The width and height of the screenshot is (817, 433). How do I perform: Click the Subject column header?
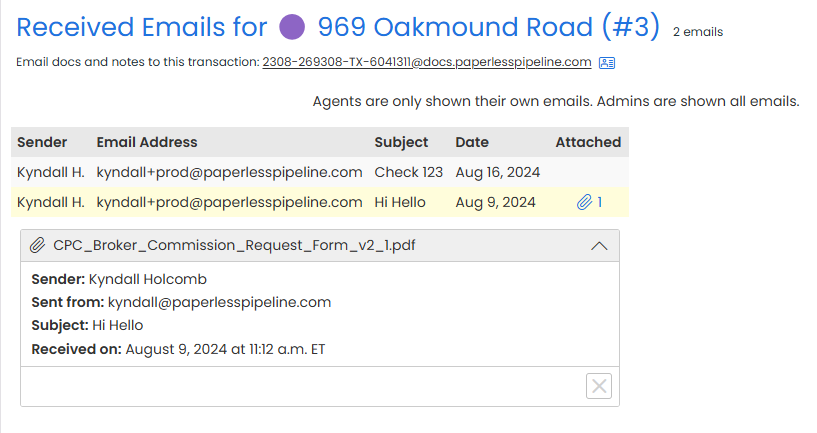pos(401,142)
